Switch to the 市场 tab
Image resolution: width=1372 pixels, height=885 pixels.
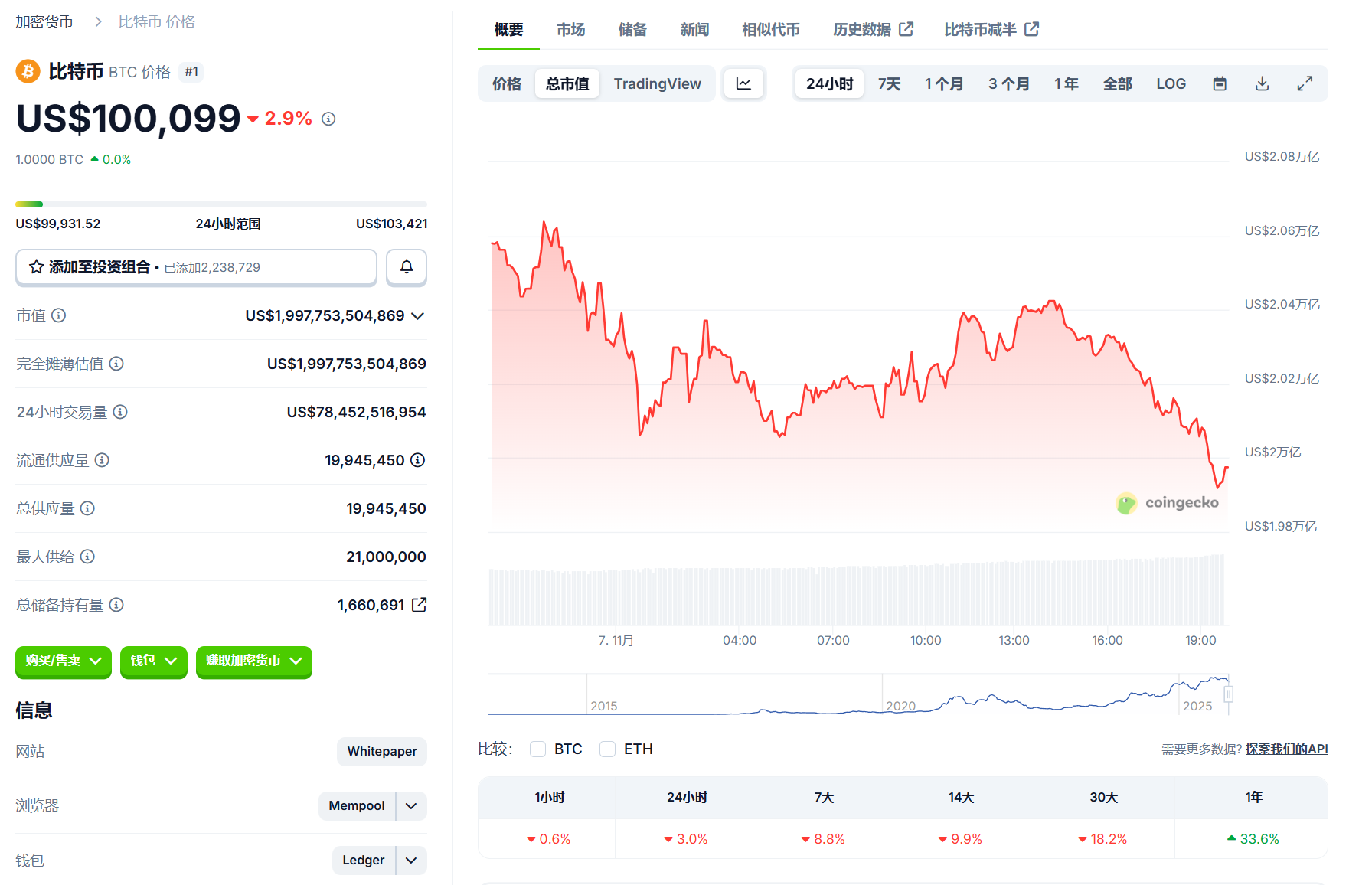[x=570, y=29]
